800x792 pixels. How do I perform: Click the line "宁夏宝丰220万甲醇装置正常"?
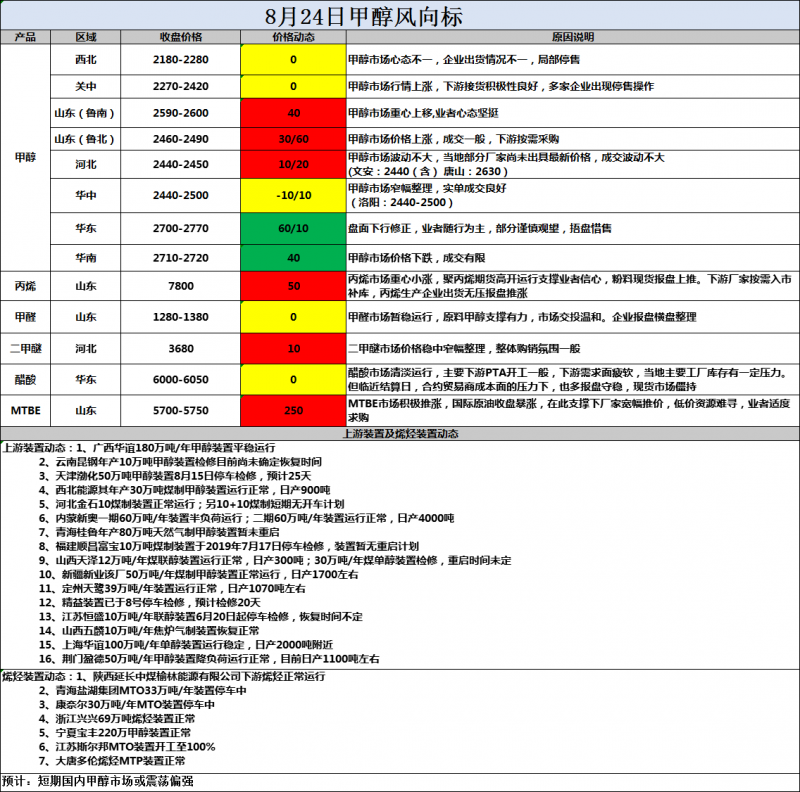pyautogui.click(x=115, y=733)
